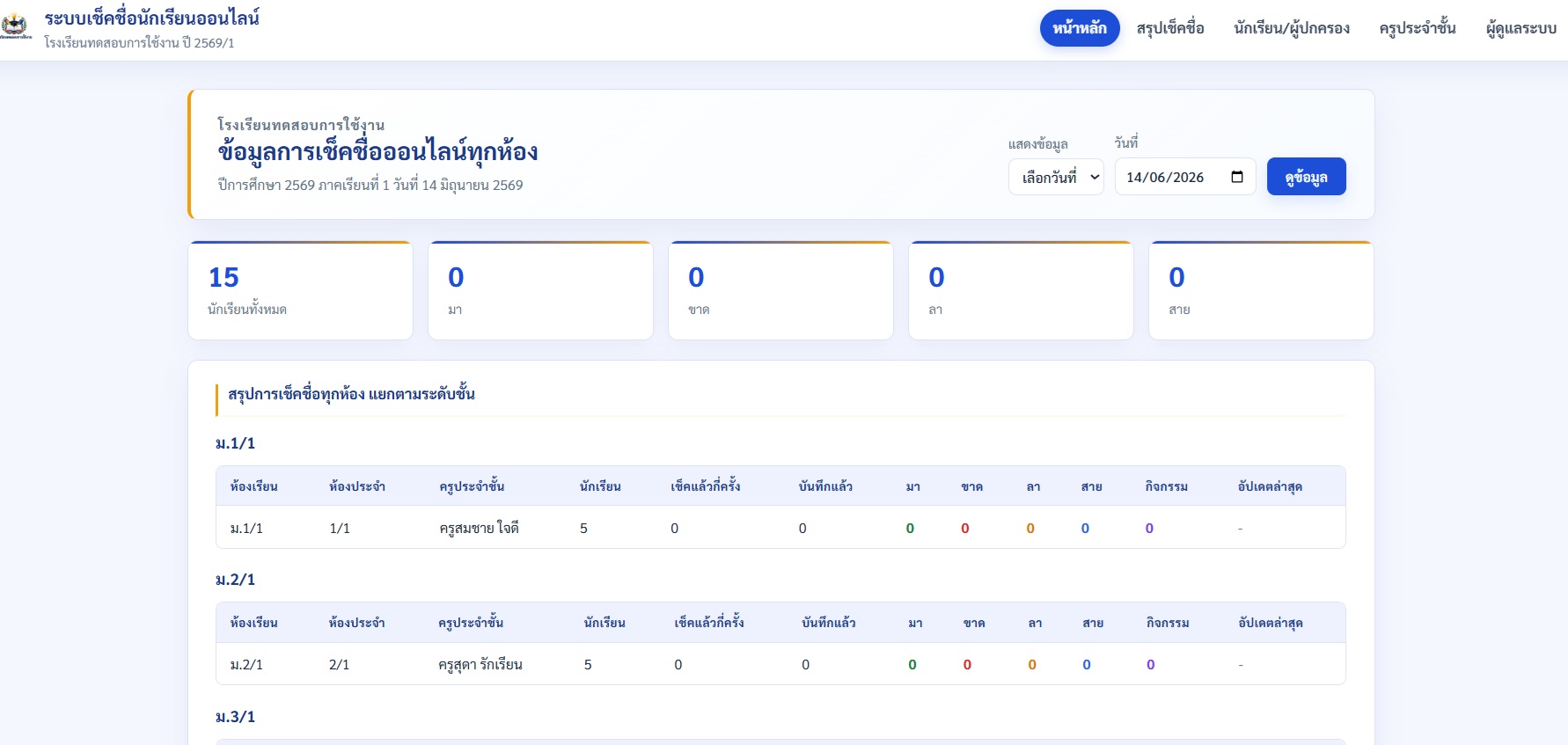
Task: Click the date field showing 14/06/2026
Action: click(1185, 177)
